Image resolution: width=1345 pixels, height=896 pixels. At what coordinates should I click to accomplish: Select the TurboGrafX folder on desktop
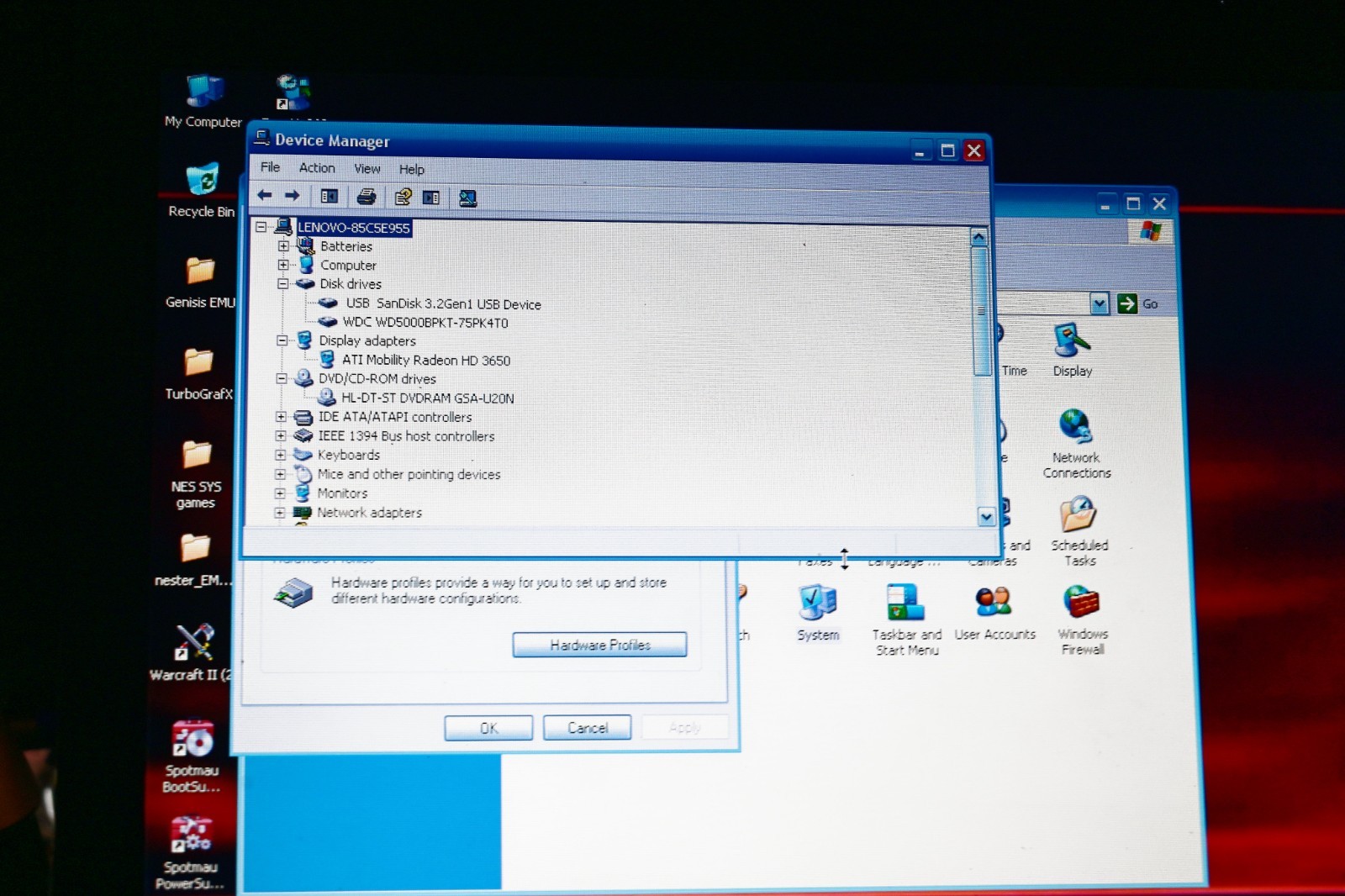pyautogui.click(x=199, y=374)
